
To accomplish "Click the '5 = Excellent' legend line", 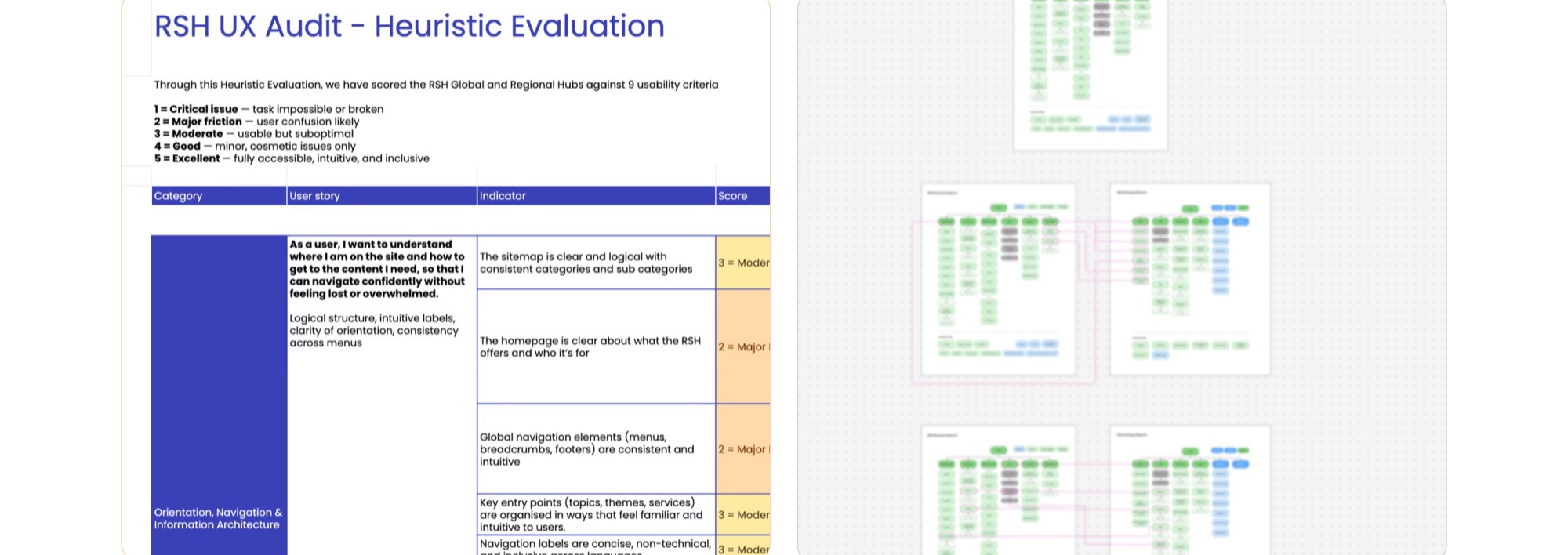I will coord(292,158).
